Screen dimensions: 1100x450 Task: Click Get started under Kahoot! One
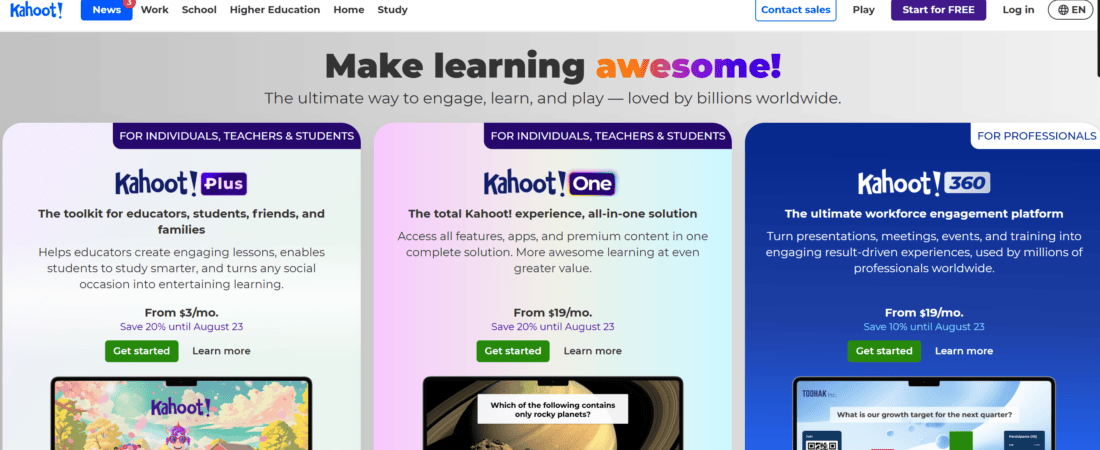(x=513, y=351)
